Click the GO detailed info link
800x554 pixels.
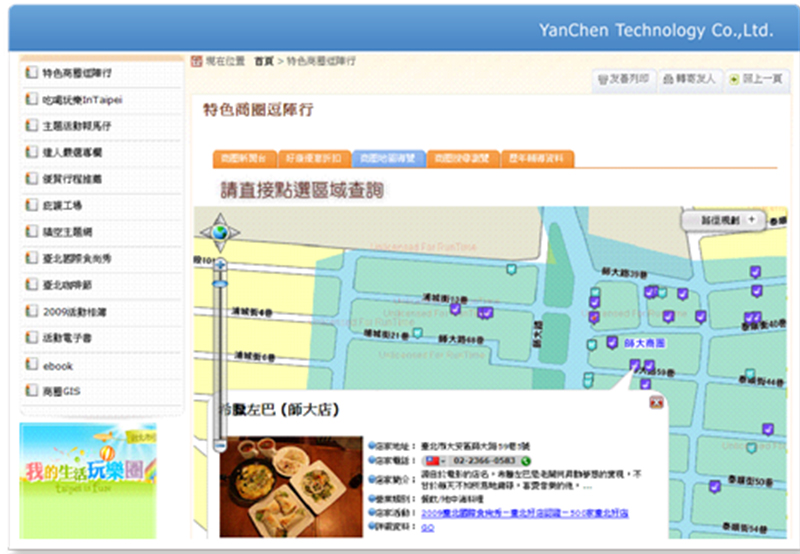click(426, 526)
